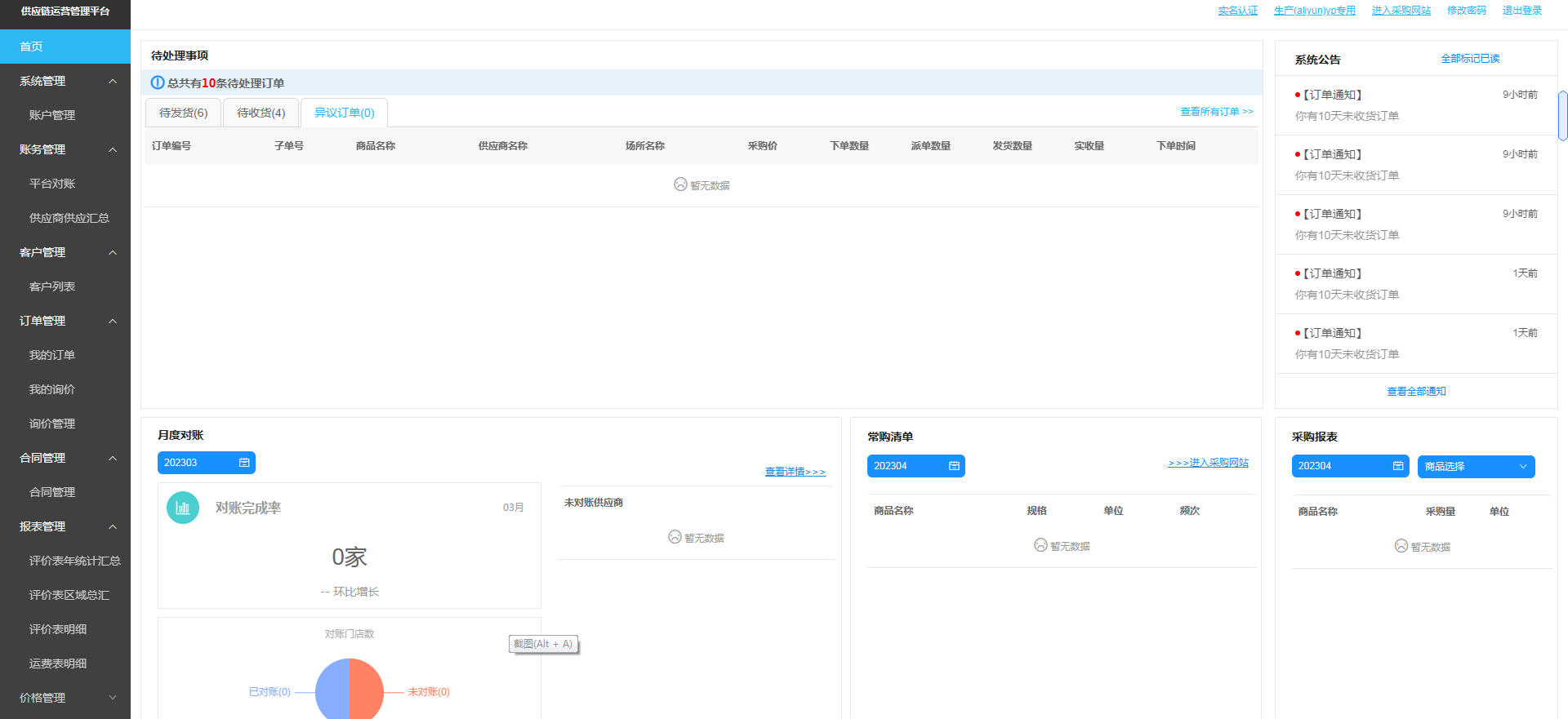Collapse the 账务管理 sidebar section

113,149
